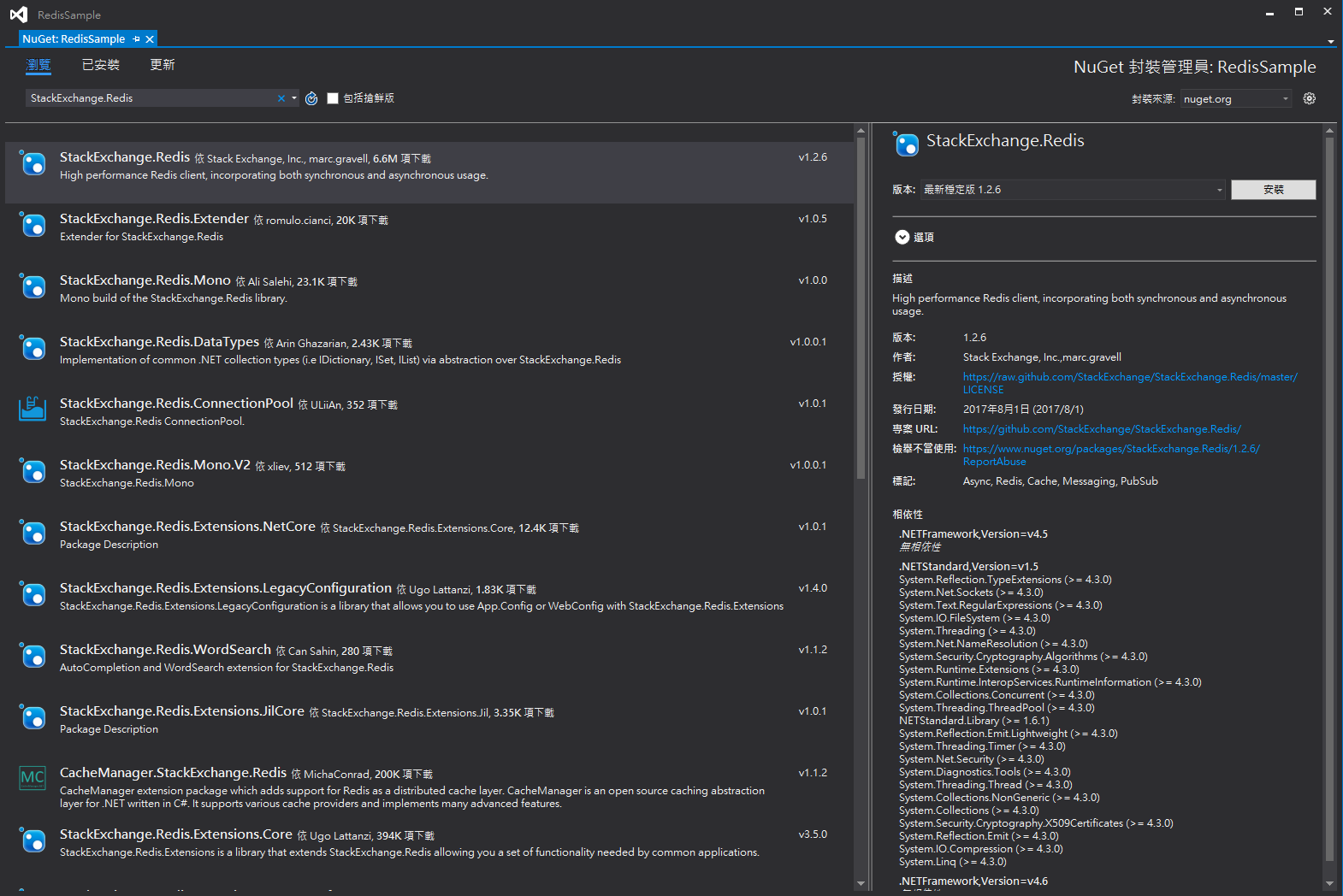Select the StackExchange.Redis.Extender package title

pyautogui.click(x=154, y=219)
